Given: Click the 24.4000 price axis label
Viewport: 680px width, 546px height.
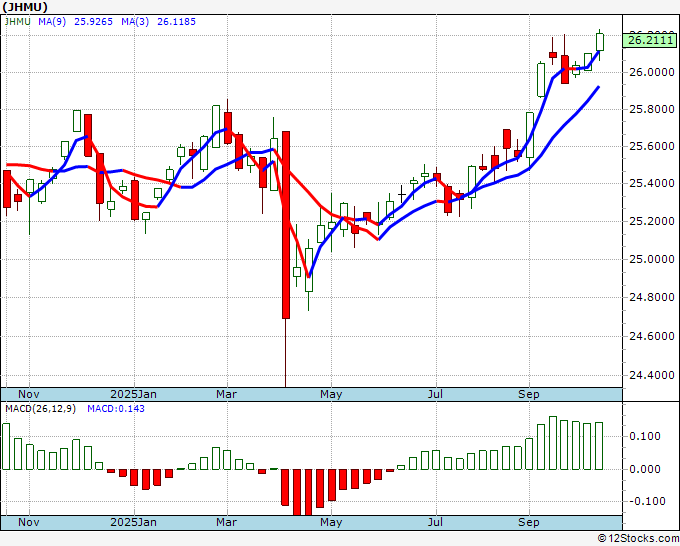Looking at the screenshot, I should (x=652, y=376).
